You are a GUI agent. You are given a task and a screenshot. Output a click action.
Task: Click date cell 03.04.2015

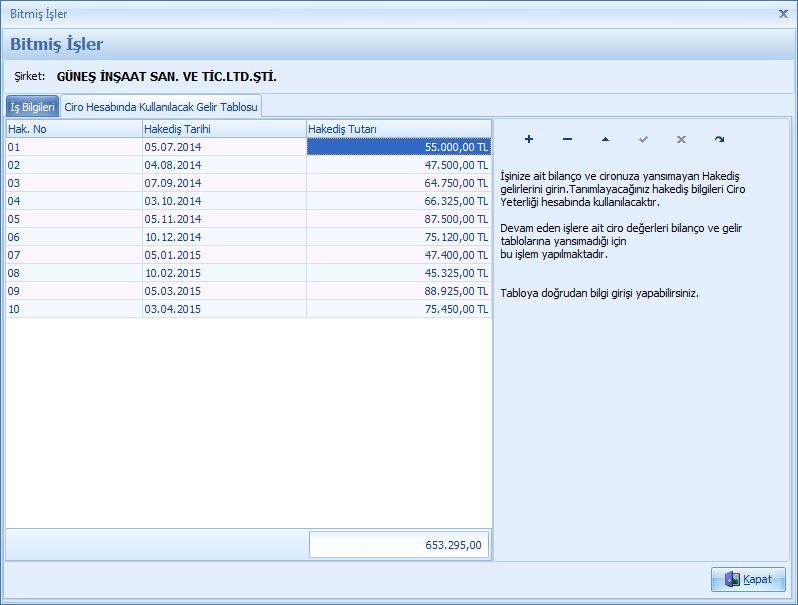click(223, 309)
